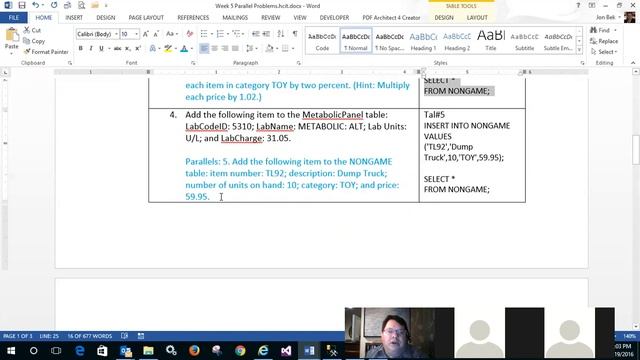Open the Borders dropdown arrow

tap(293, 49)
